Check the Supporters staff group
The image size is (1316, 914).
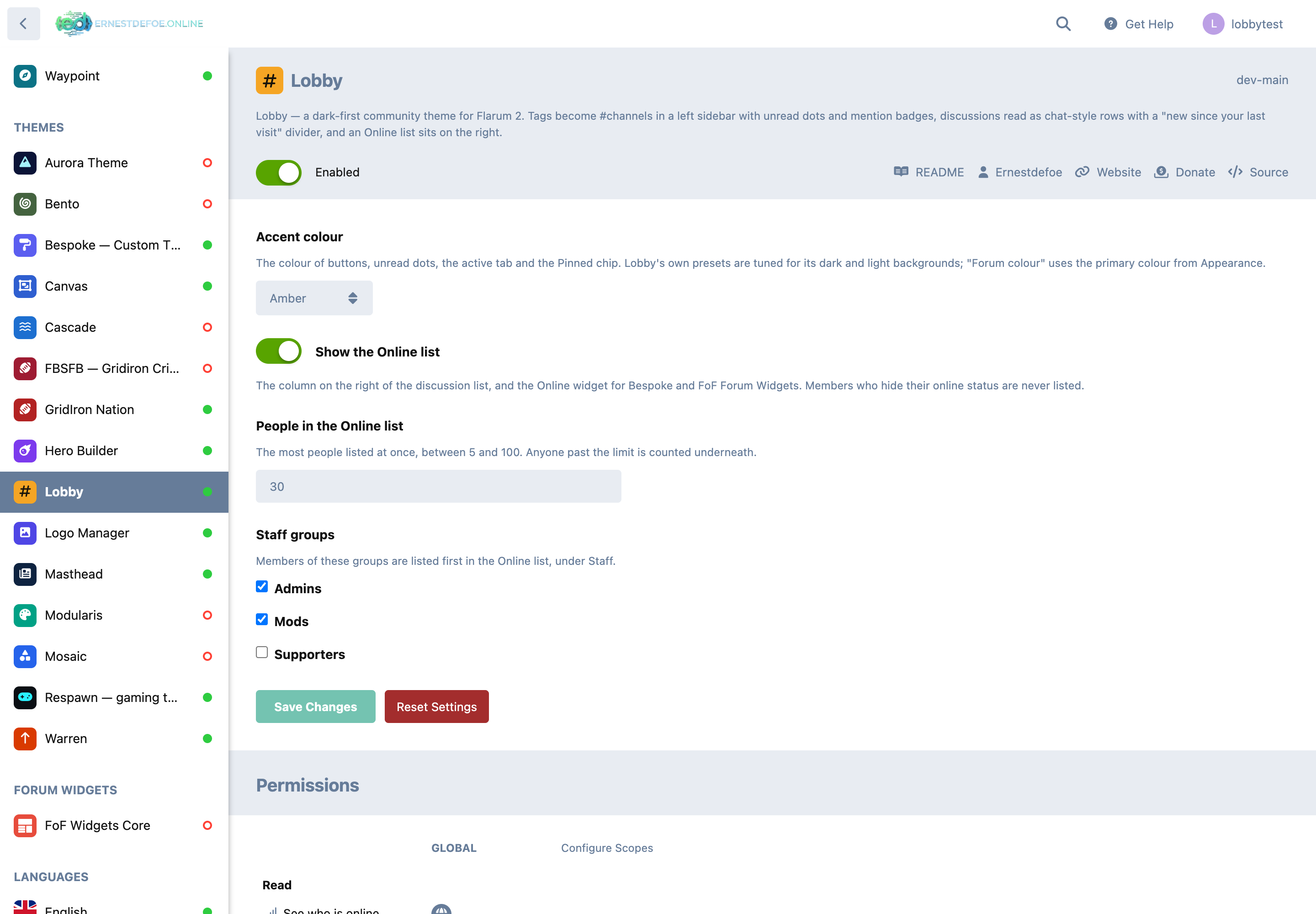click(262, 653)
